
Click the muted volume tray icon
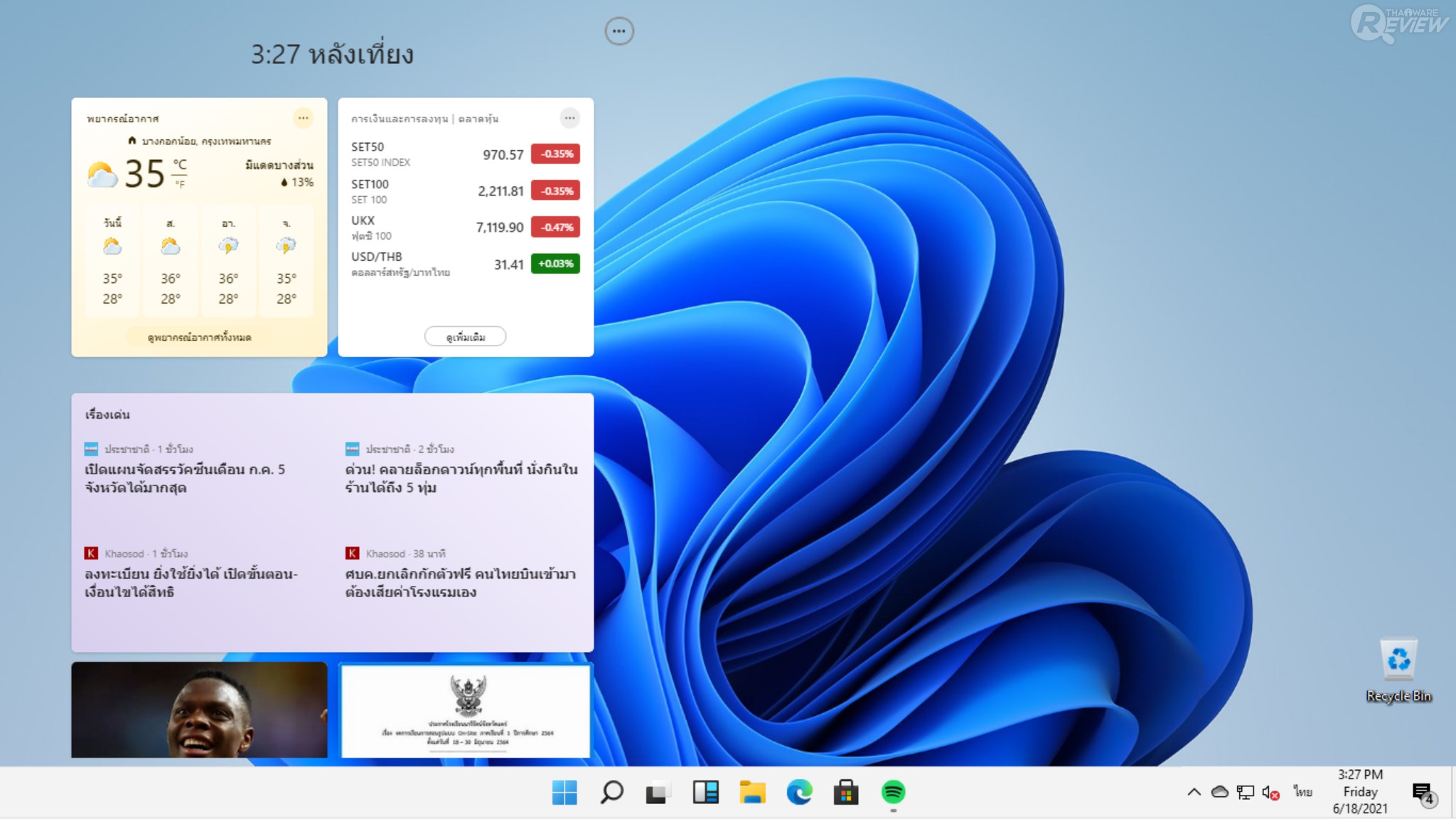tap(1270, 792)
